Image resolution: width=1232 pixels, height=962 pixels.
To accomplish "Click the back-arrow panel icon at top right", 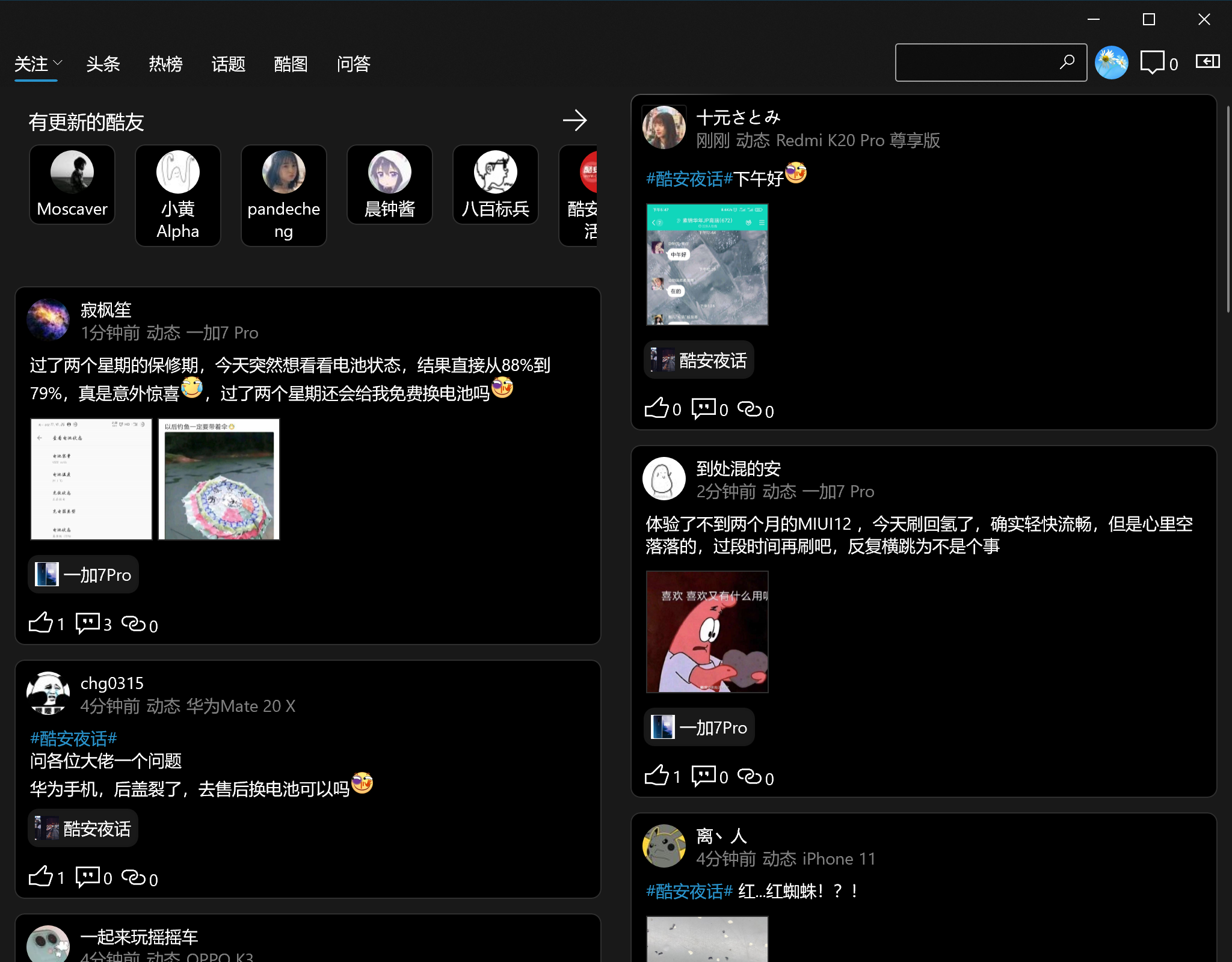I will coord(1207,61).
